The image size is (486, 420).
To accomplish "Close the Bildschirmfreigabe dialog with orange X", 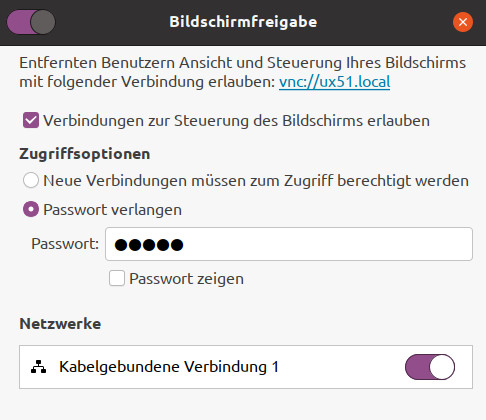I will [x=463, y=22].
